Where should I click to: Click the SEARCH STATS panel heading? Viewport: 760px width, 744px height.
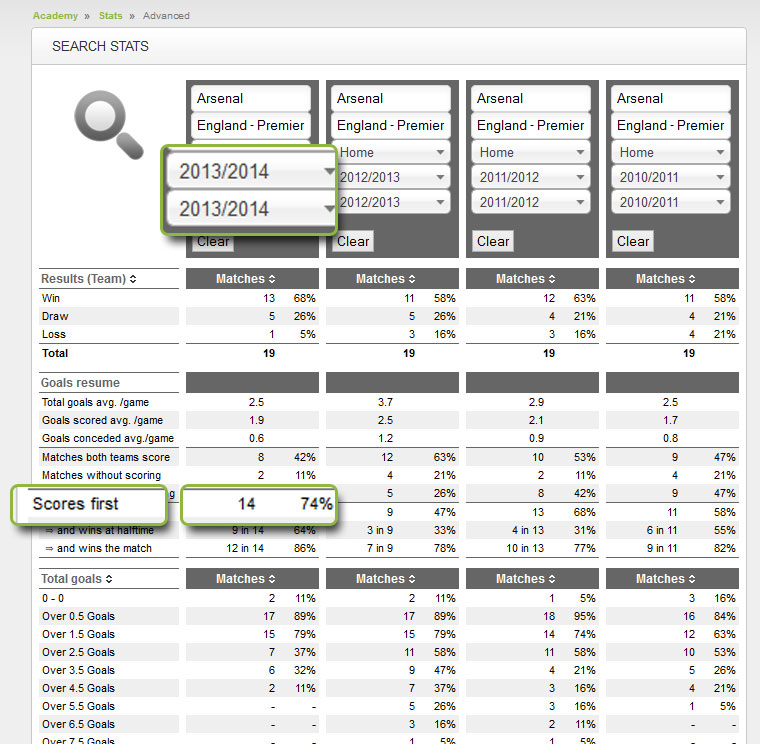[100, 46]
